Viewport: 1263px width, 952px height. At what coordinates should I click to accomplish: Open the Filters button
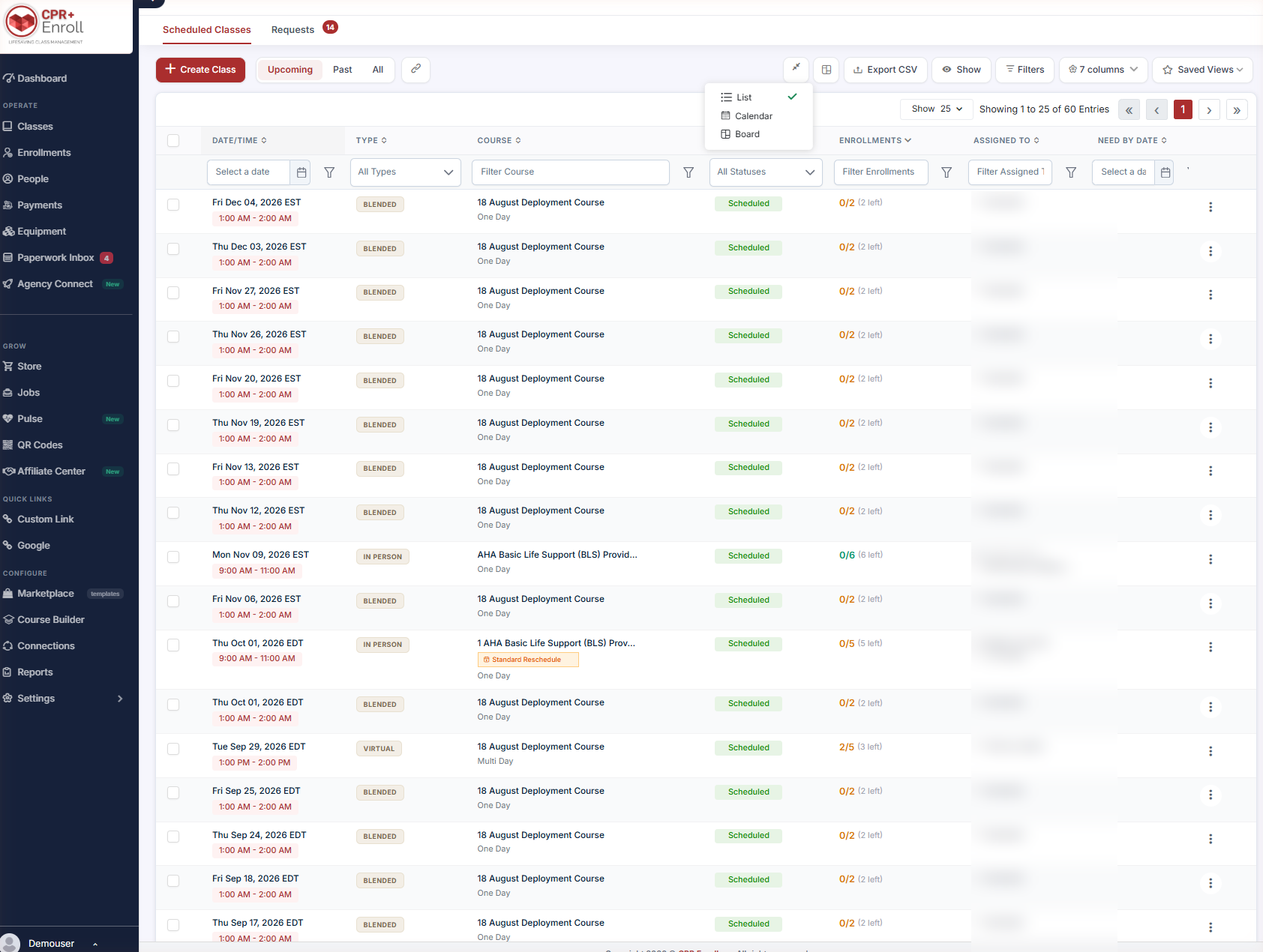[1024, 69]
